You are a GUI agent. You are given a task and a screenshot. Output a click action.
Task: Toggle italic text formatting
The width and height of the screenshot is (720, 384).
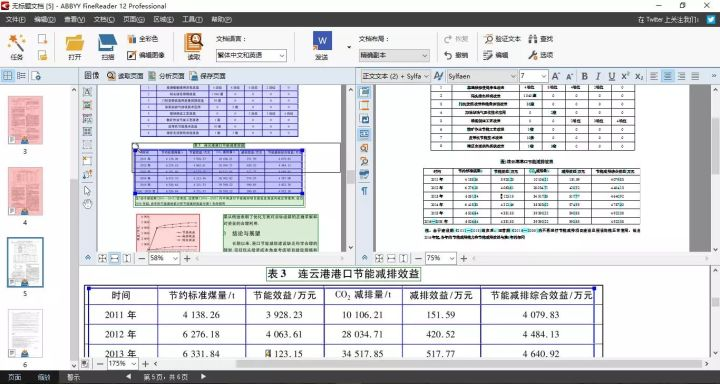pos(598,76)
